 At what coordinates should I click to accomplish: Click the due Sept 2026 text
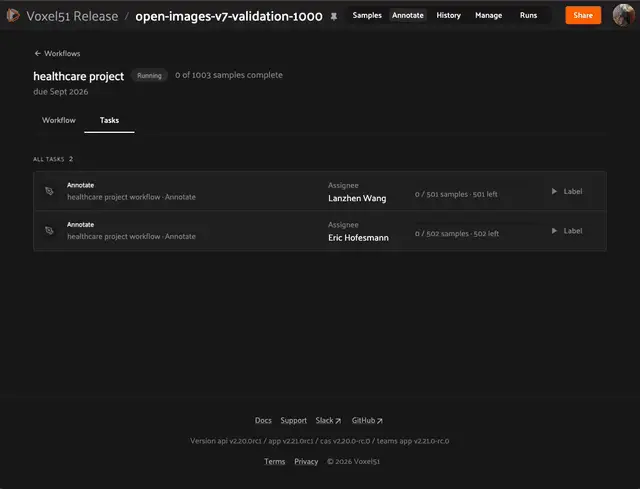(61, 92)
